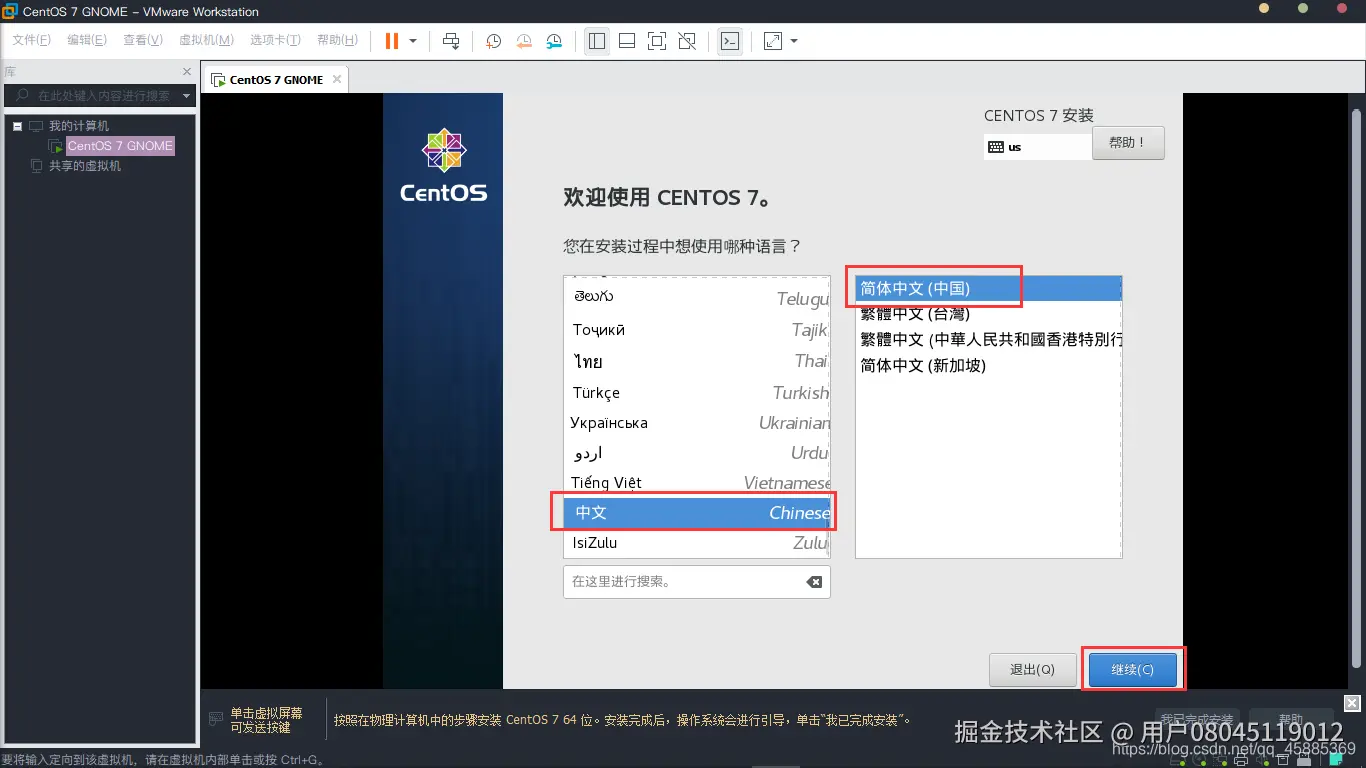
Task: Select 我的计算机 in the library tree
Action: (79, 126)
